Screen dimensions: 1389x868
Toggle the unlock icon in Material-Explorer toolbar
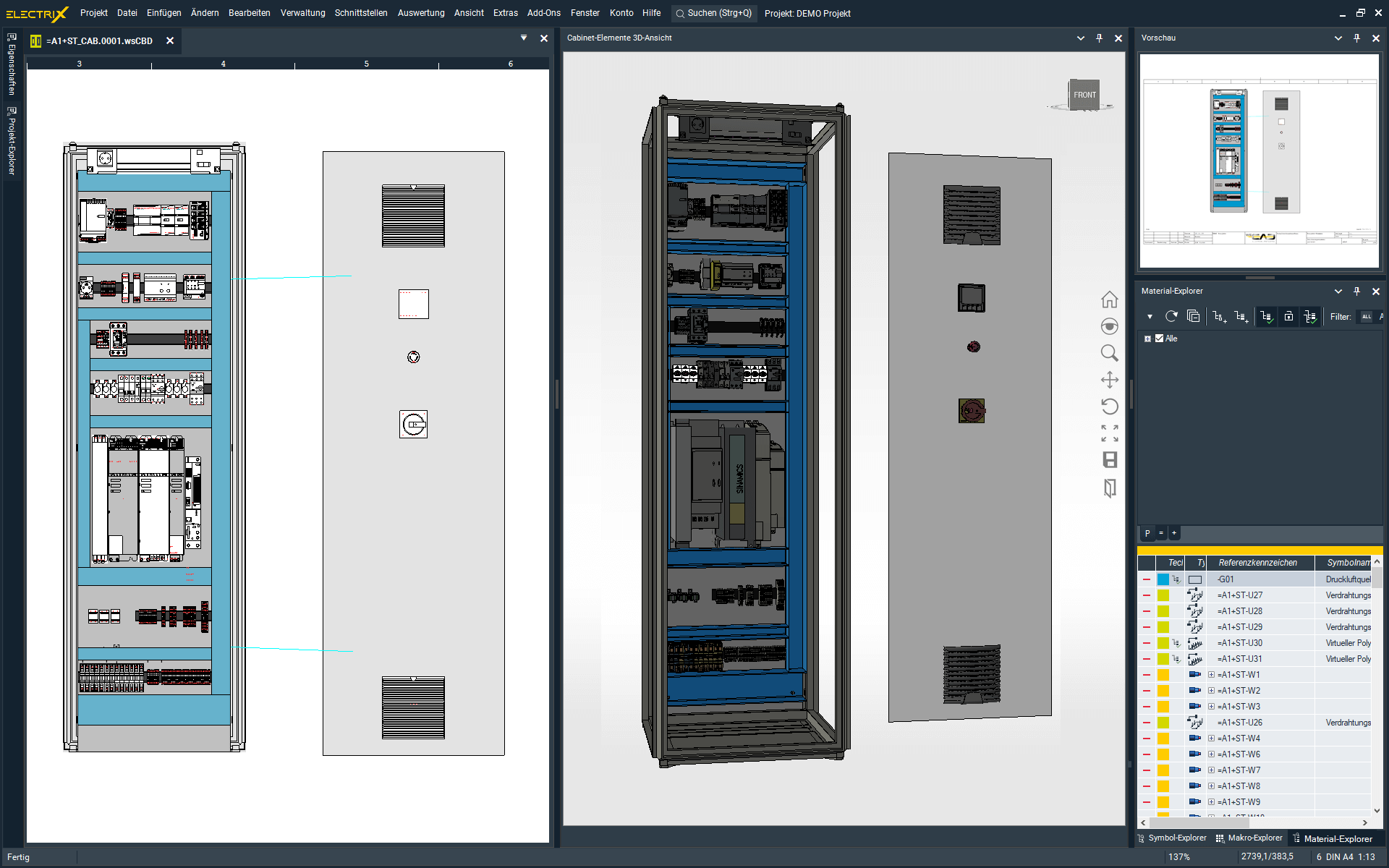[1288, 316]
